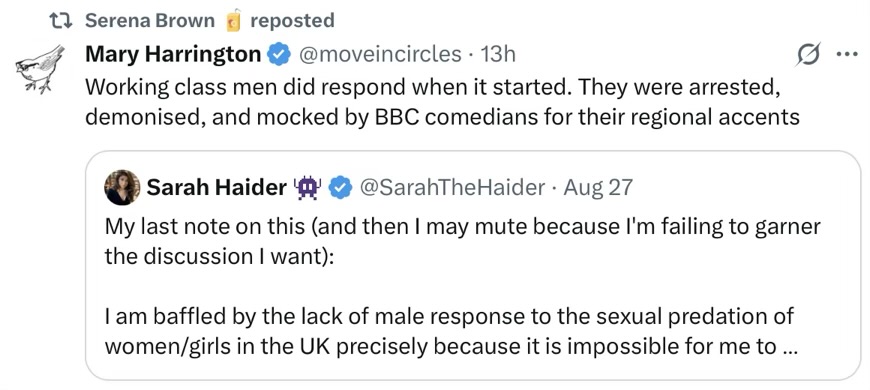This screenshot has height=390, width=870.
Task: Open Mary Harrington's bird avatar
Action: pos(39,68)
